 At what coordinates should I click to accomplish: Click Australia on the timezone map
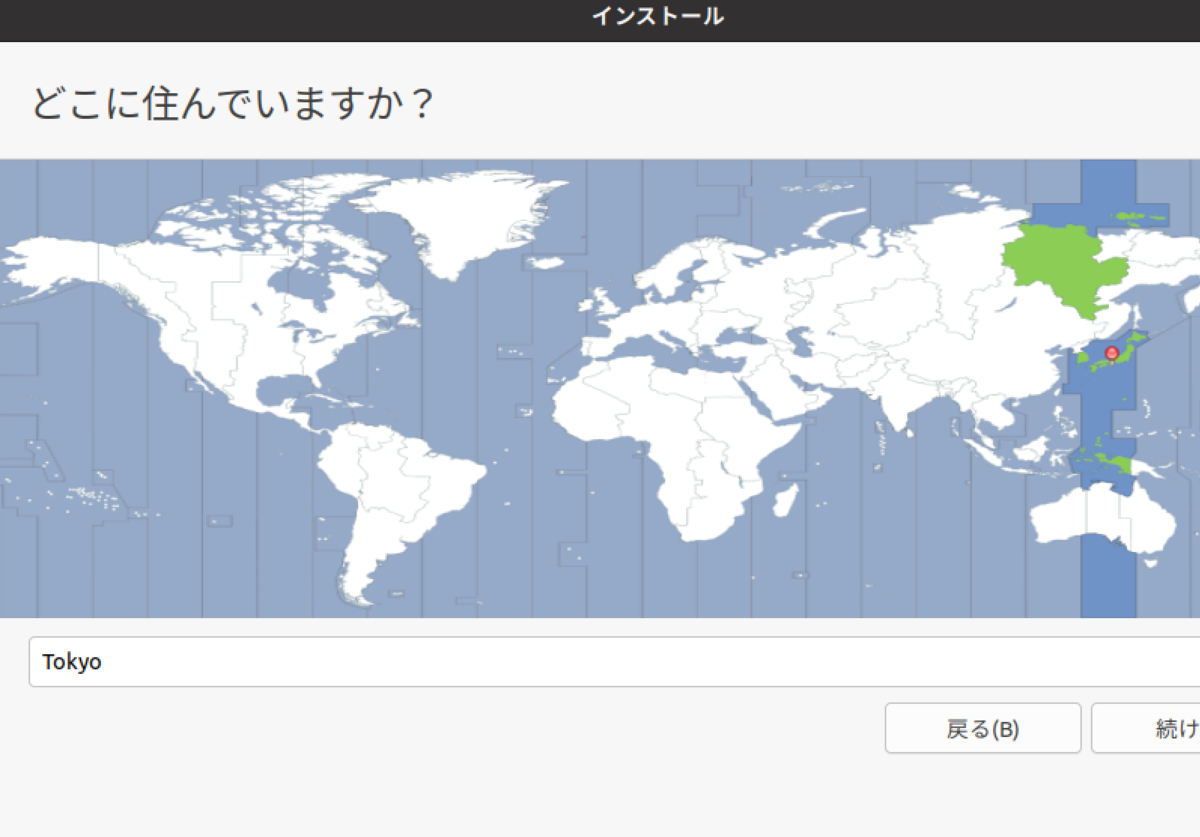click(x=1103, y=518)
